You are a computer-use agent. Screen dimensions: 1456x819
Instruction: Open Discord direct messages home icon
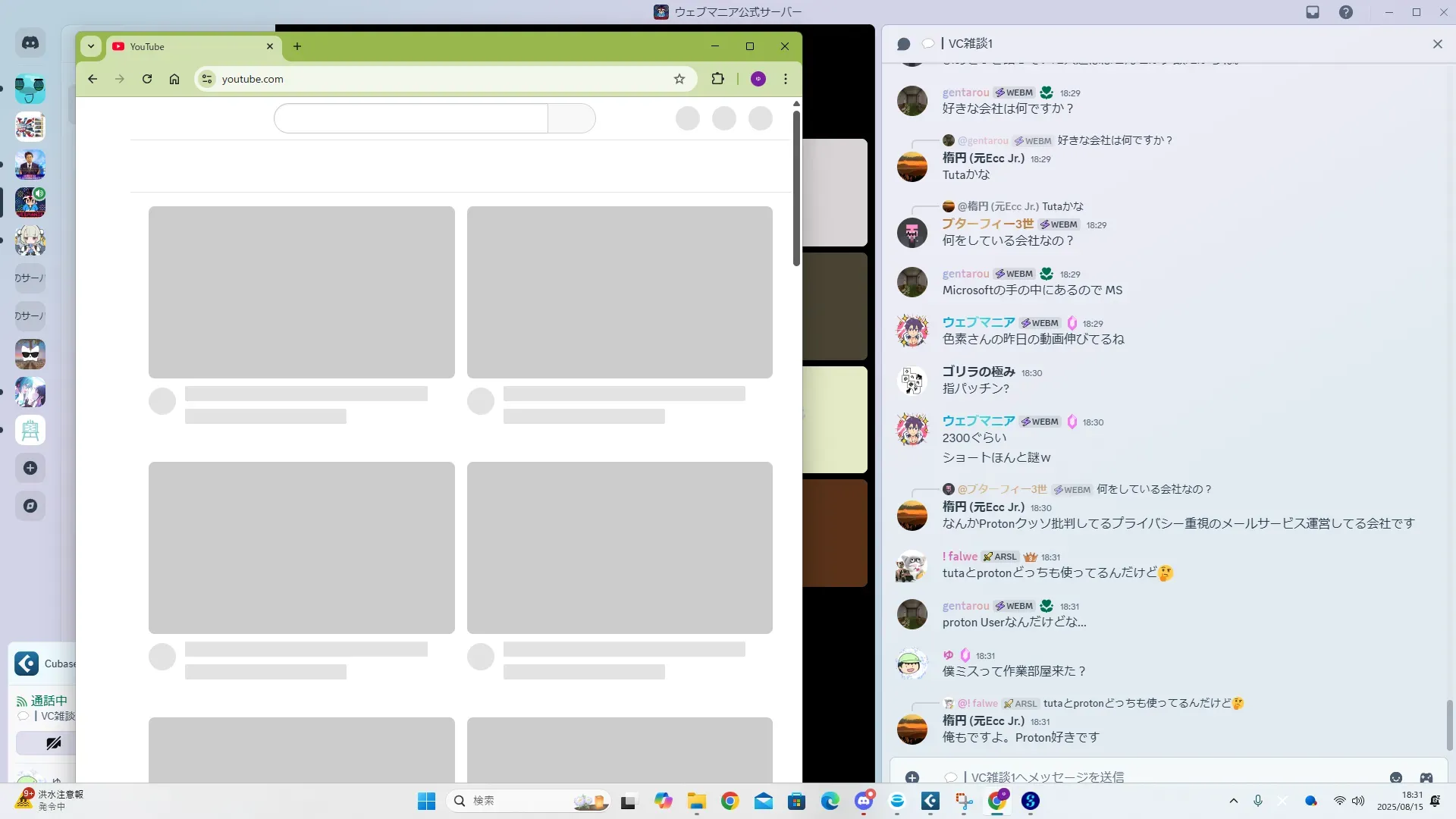click(x=30, y=43)
